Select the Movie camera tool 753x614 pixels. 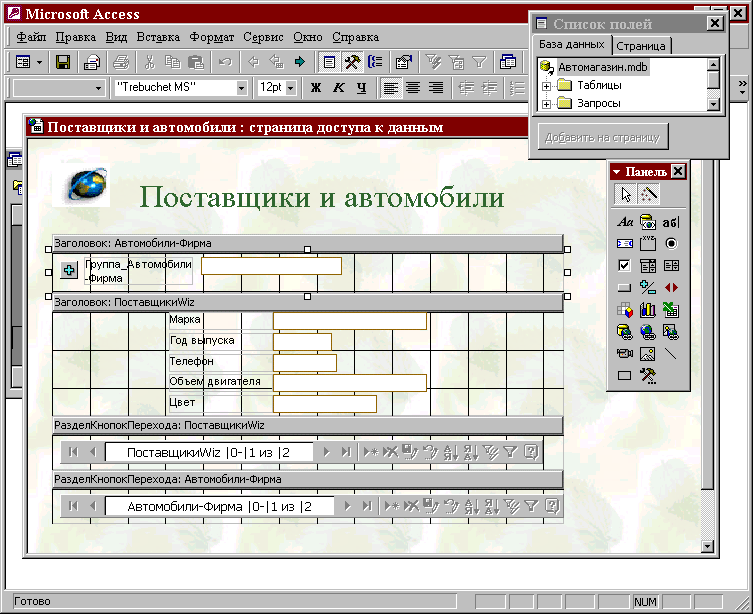pyautogui.click(x=624, y=354)
